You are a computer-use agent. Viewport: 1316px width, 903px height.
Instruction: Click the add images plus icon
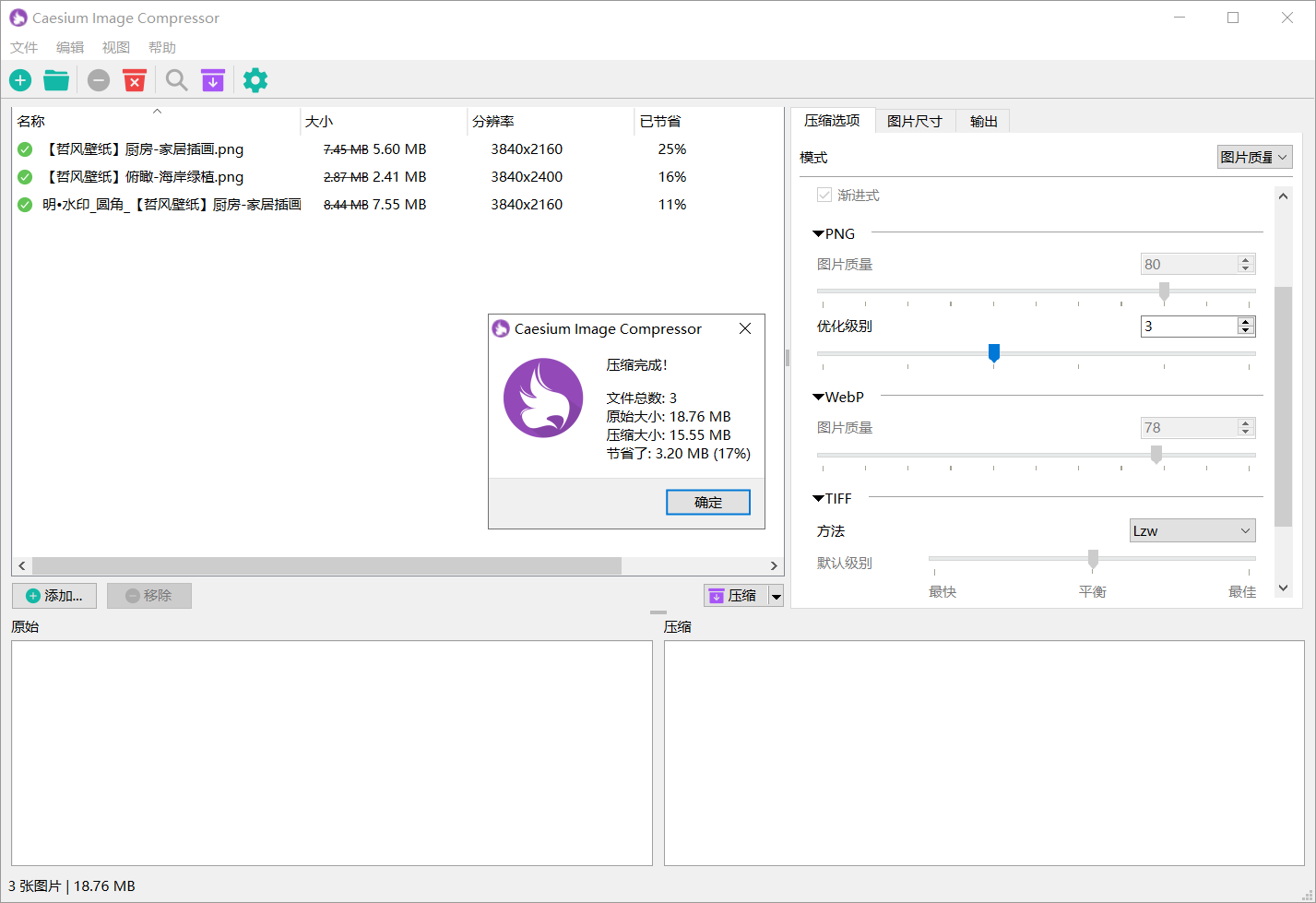(x=19, y=80)
